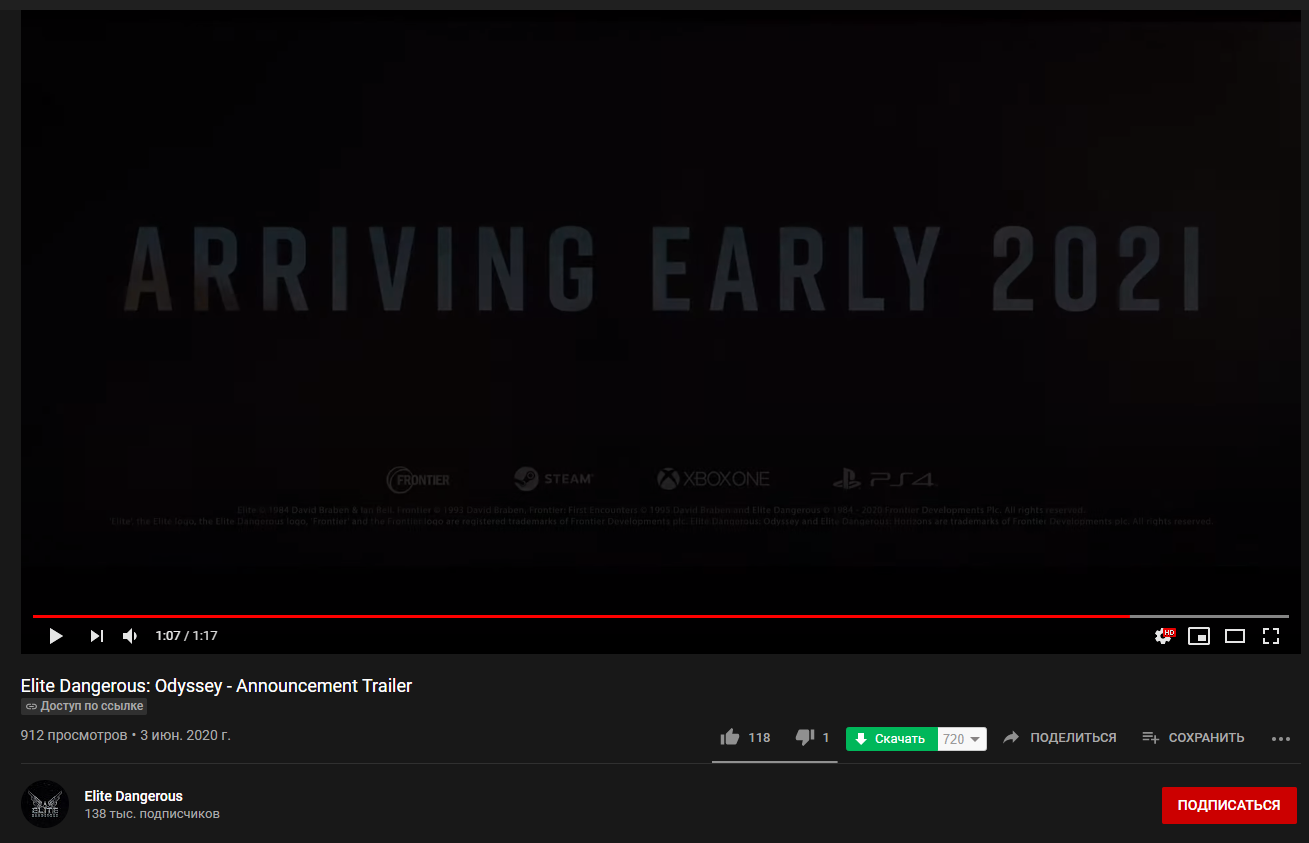Screen dimensions: 1309x843
Task: Play the paused video
Action: click(x=56, y=636)
